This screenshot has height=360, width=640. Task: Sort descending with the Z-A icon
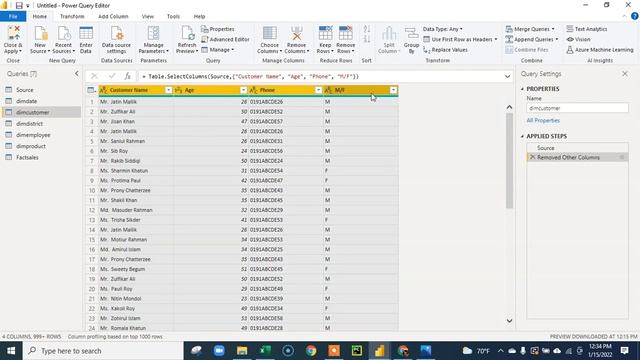point(367,39)
